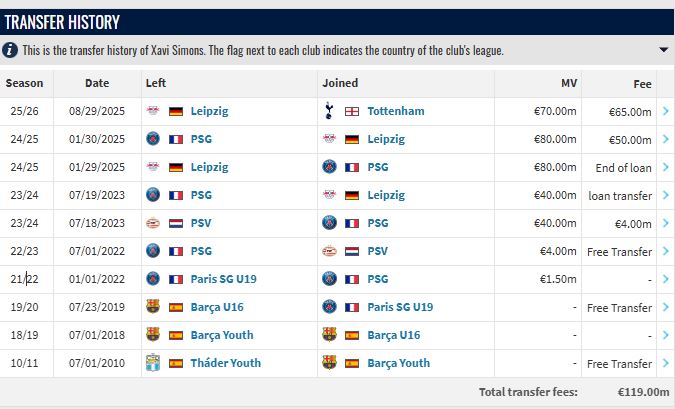
Task: Click Tottenham club crest icon
Action: coord(329,111)
